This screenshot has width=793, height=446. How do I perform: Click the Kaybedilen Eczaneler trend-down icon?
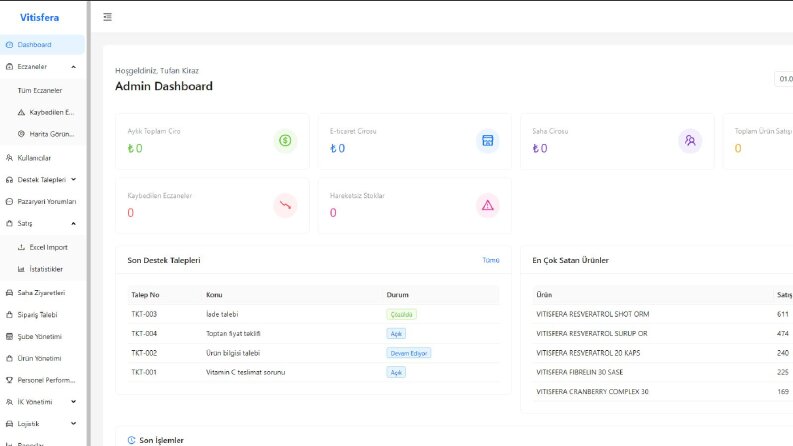click(x=285, y=205)
